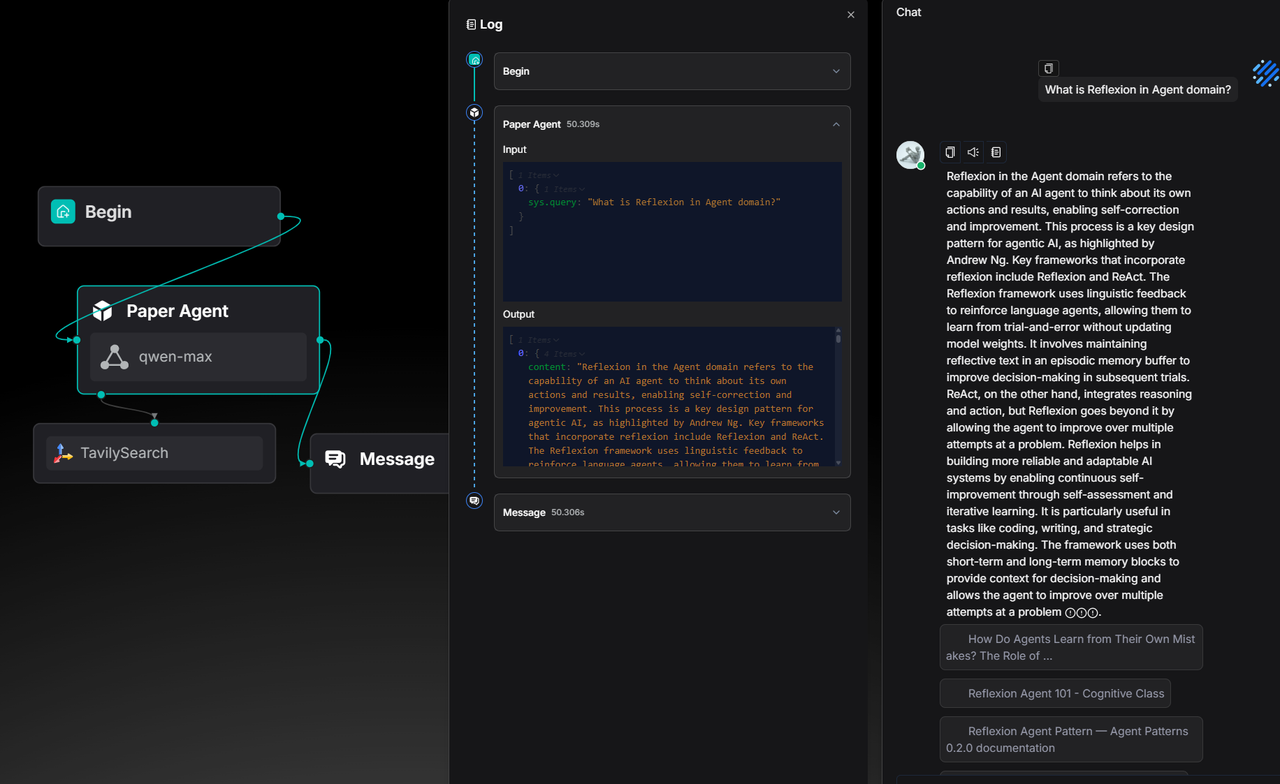Click the Message node speech bubble icon
Viewport: 1280px width, 784px height.
336,459
